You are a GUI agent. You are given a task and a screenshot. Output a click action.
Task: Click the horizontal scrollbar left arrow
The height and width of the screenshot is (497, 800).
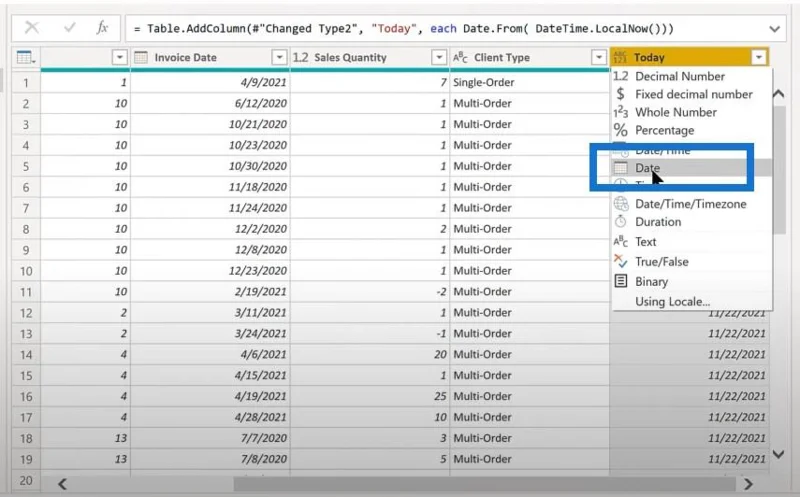tap(62, 484)
